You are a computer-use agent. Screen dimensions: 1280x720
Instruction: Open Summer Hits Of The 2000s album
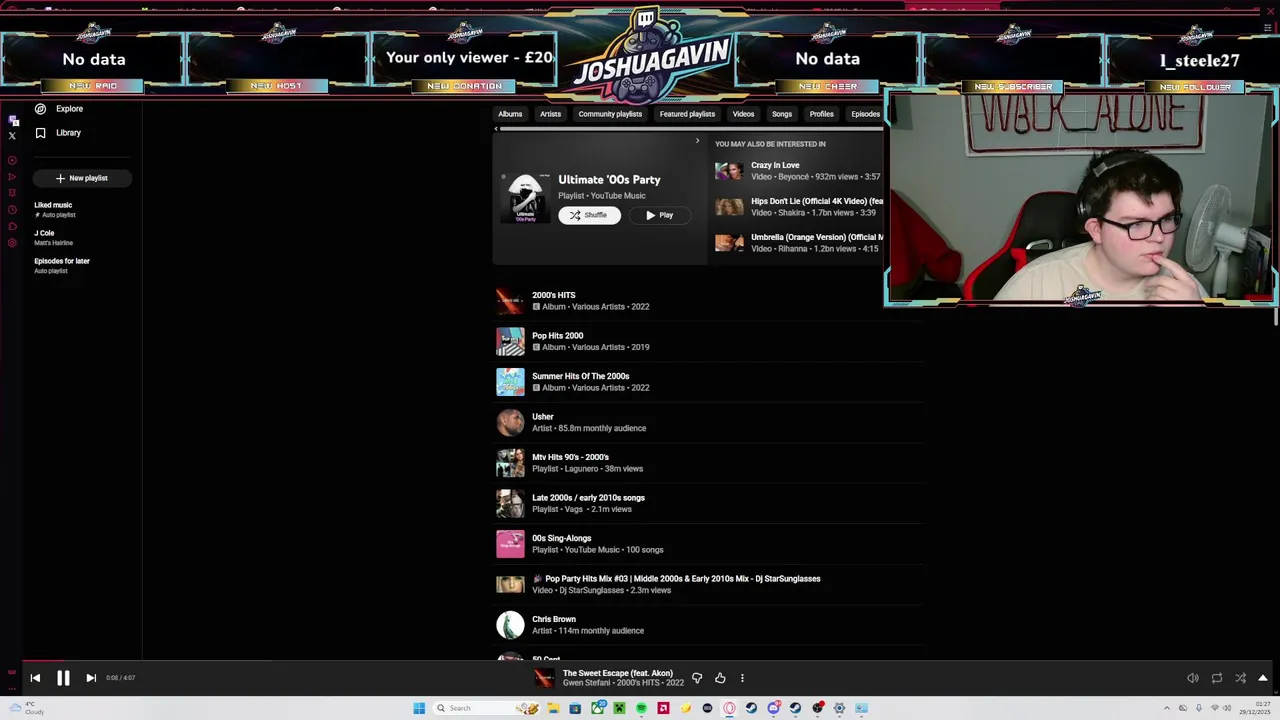709,382
